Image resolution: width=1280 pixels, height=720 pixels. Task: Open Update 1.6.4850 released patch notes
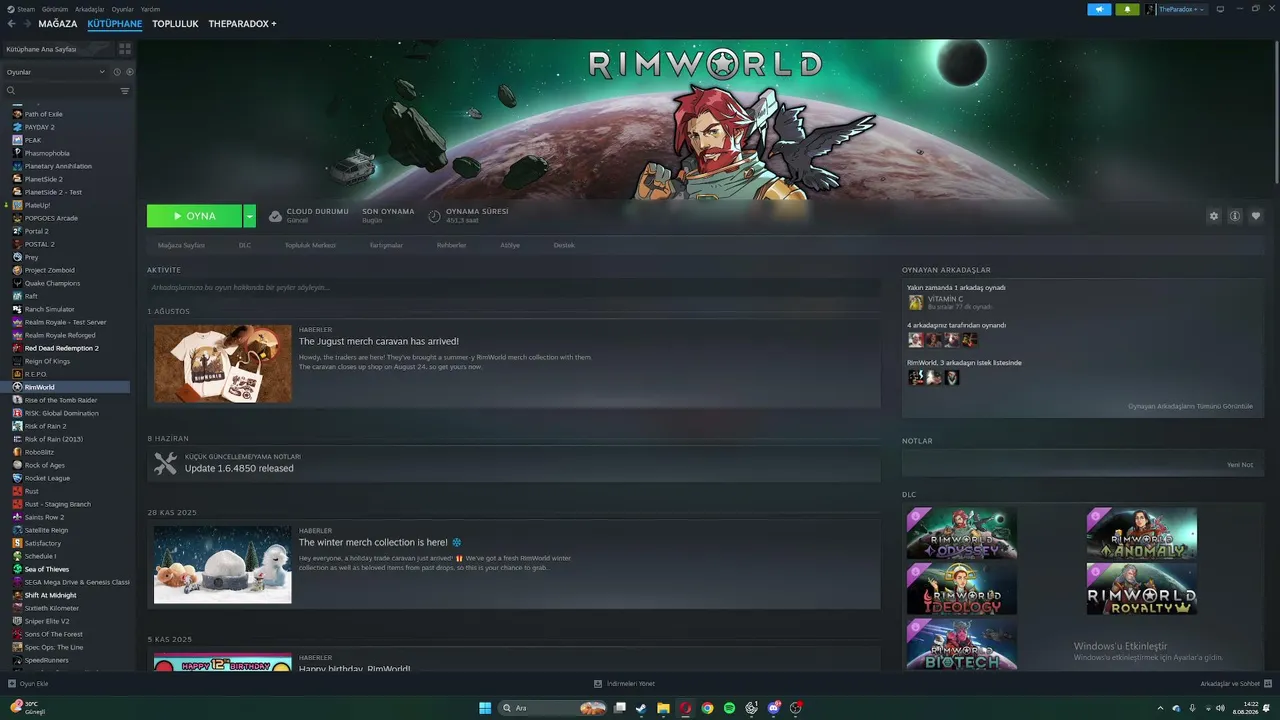tap(239, 468)
